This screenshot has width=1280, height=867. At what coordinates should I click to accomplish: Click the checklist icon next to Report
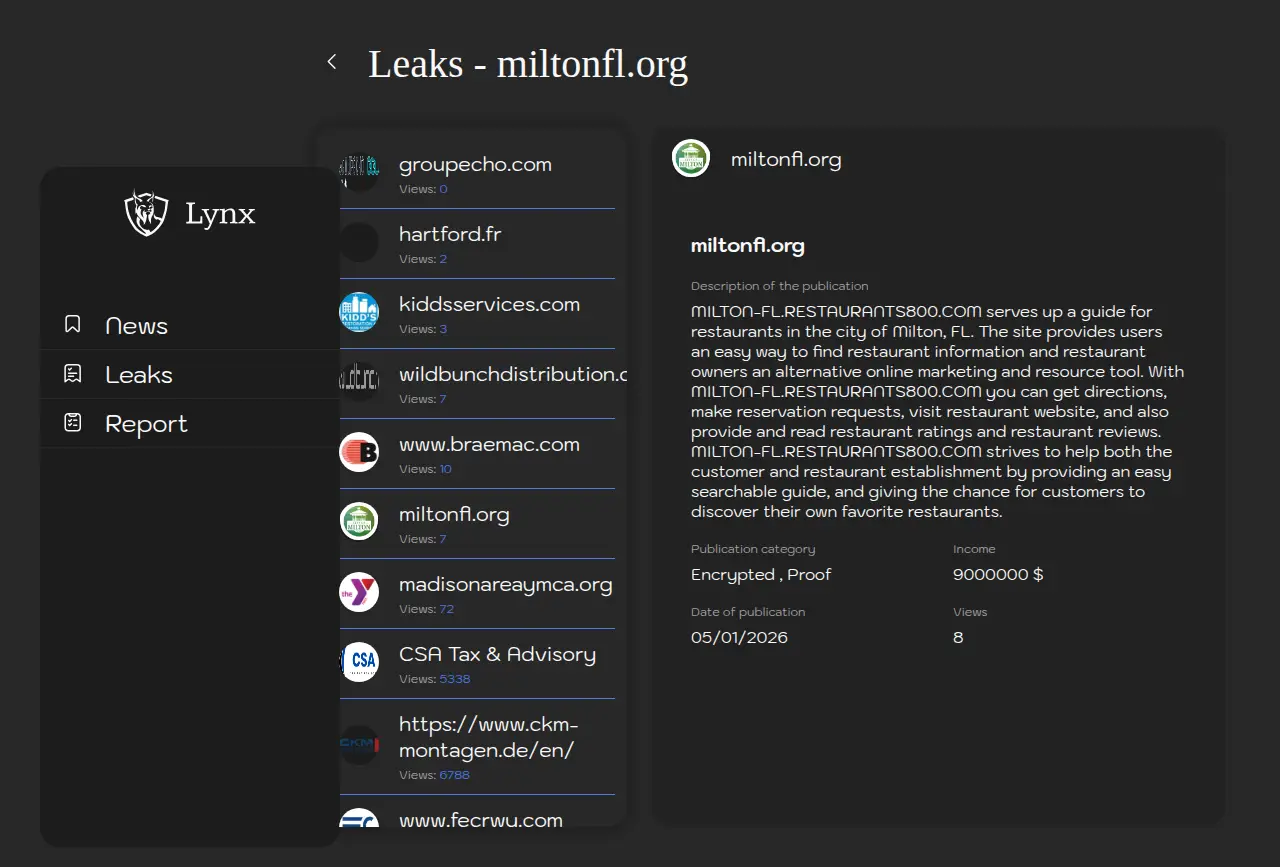tap(72, 423)
